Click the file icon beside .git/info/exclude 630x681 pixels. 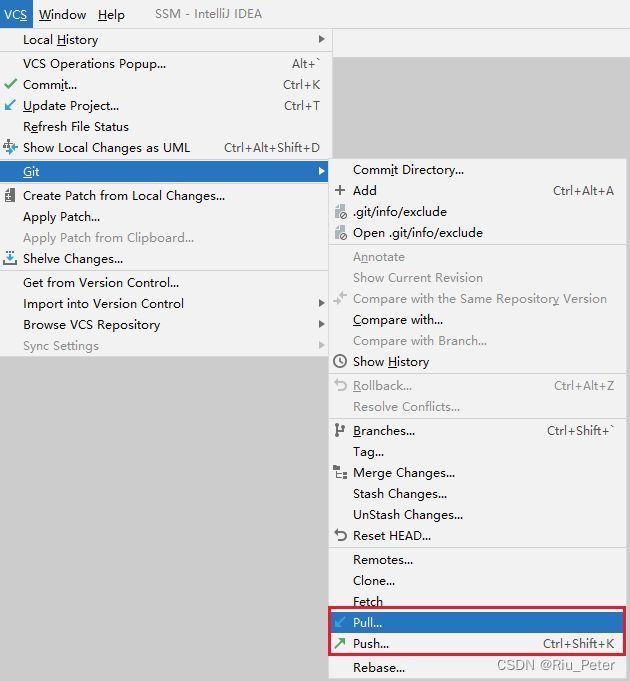[340, 212]
